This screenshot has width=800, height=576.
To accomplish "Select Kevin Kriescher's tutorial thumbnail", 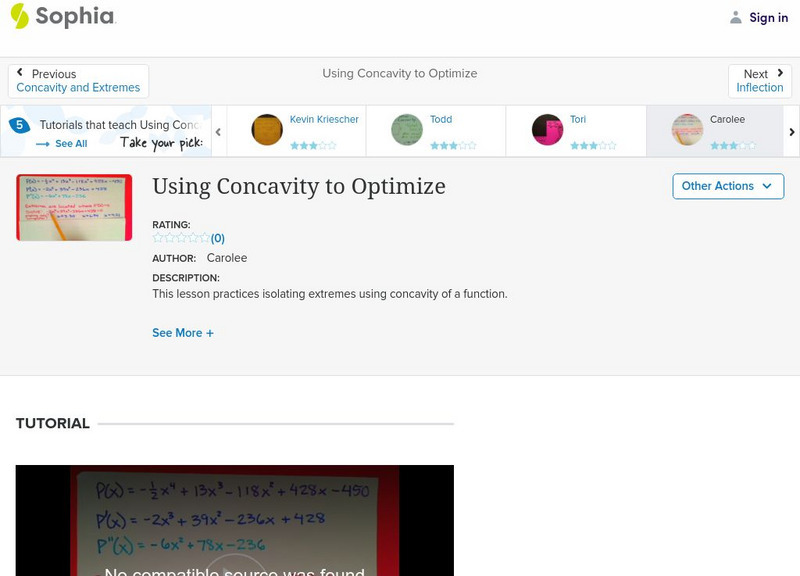I will click(266, 130).
